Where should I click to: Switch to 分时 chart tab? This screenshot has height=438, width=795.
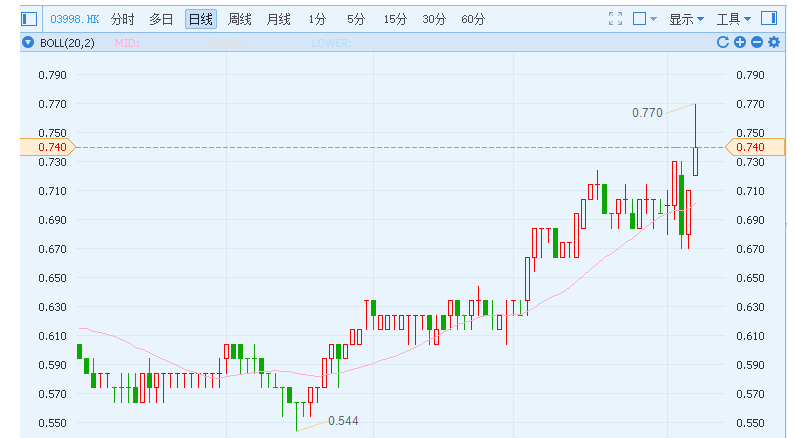point(123,19)
